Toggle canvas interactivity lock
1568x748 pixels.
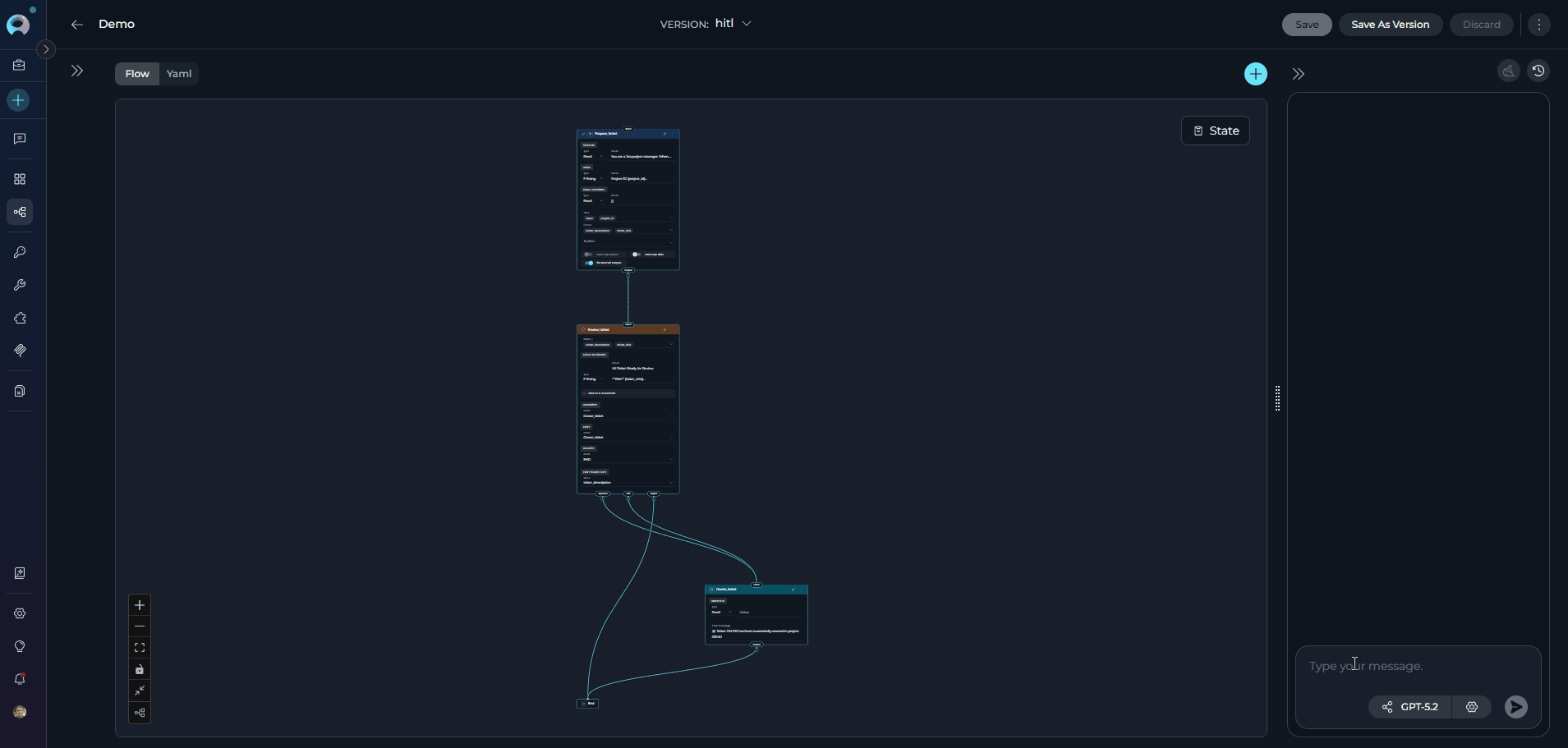(x=140, y=669)
